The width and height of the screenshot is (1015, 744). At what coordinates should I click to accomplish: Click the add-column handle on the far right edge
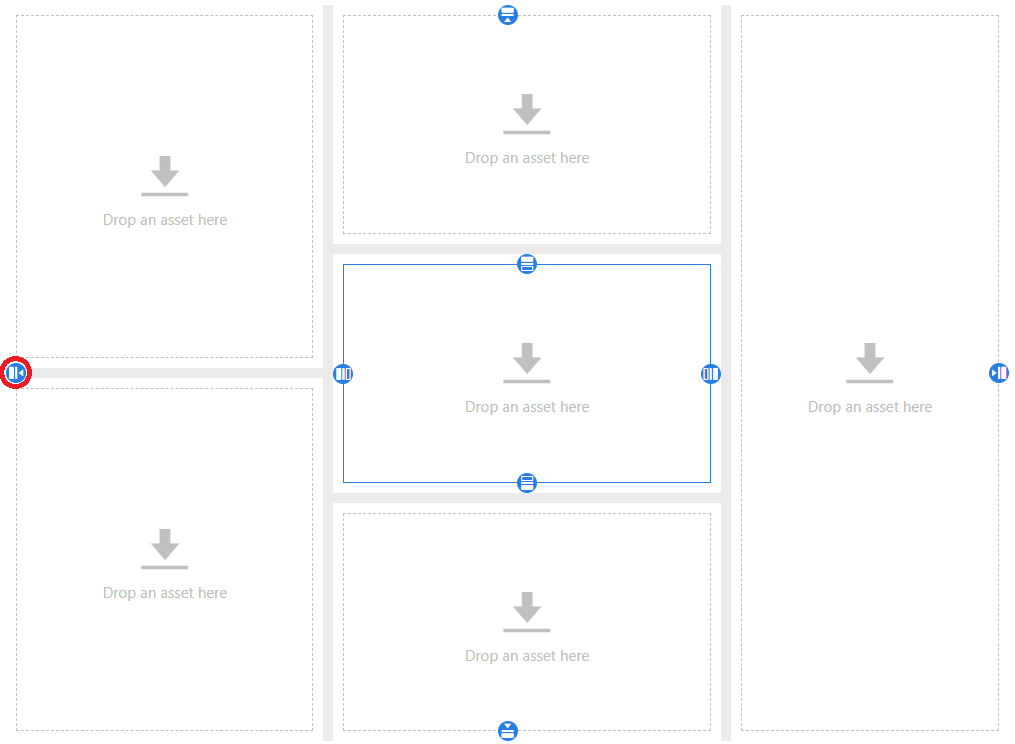click(x=998, y=373)
